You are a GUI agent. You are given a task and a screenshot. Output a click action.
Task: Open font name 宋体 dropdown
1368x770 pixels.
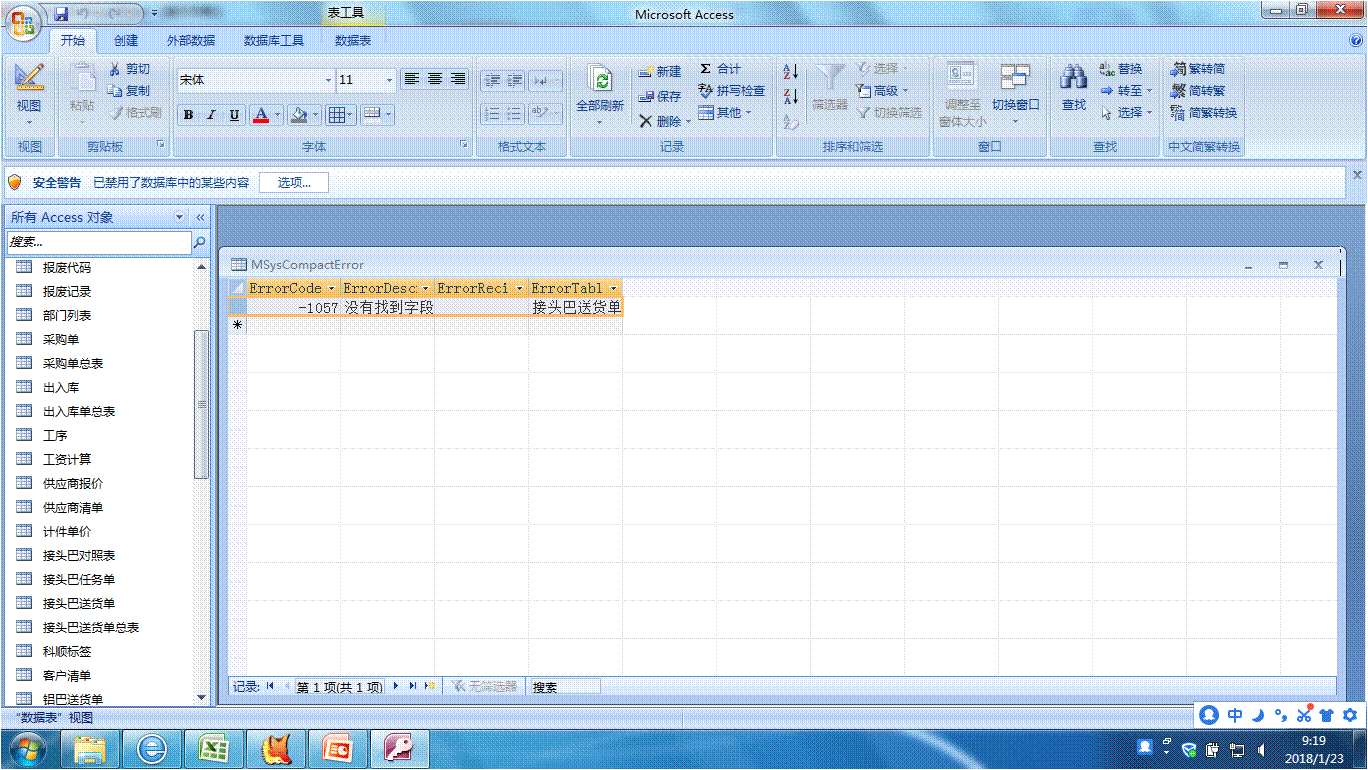click(x=328, y=80)
